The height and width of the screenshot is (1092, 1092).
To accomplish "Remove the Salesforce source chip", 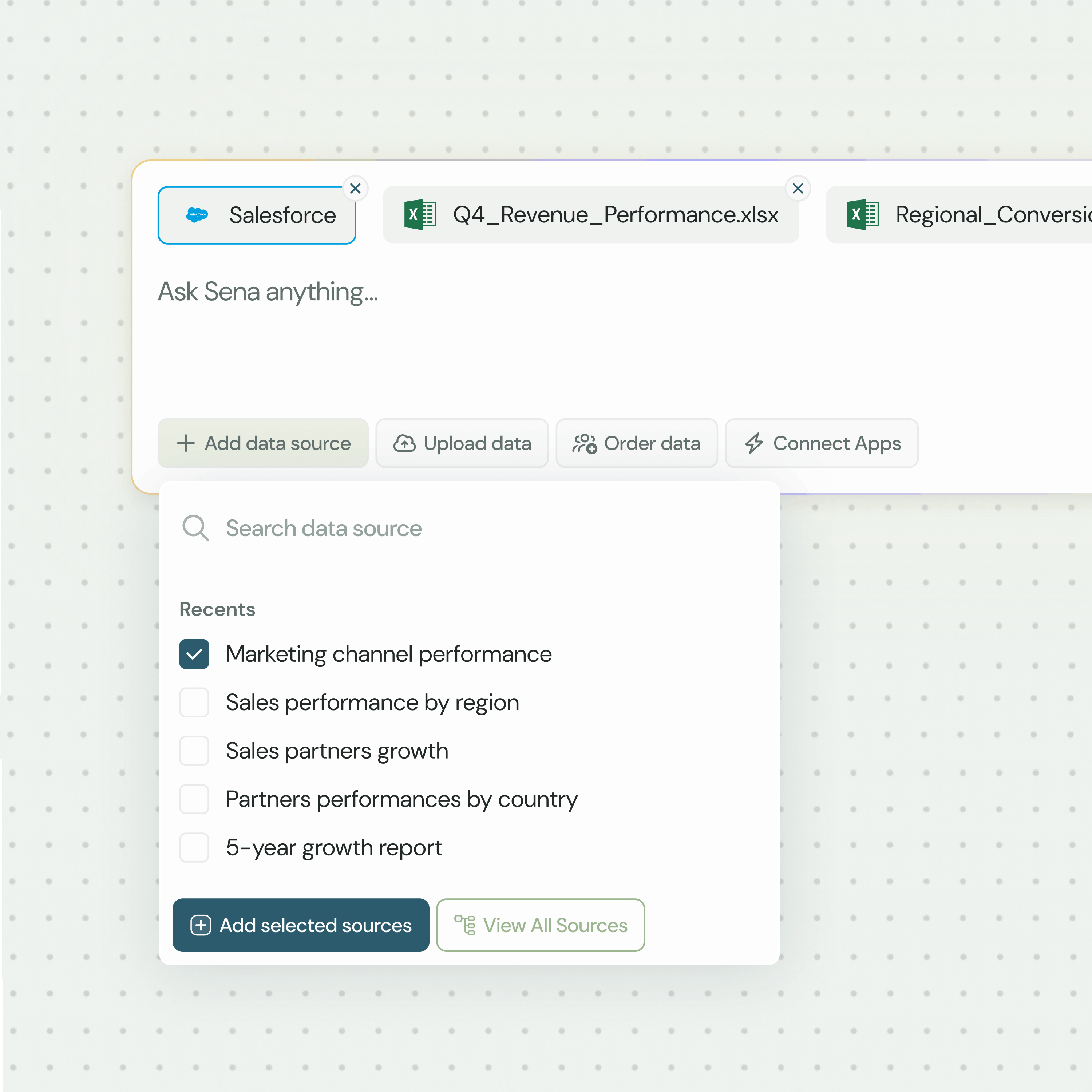I will [355, 188].
